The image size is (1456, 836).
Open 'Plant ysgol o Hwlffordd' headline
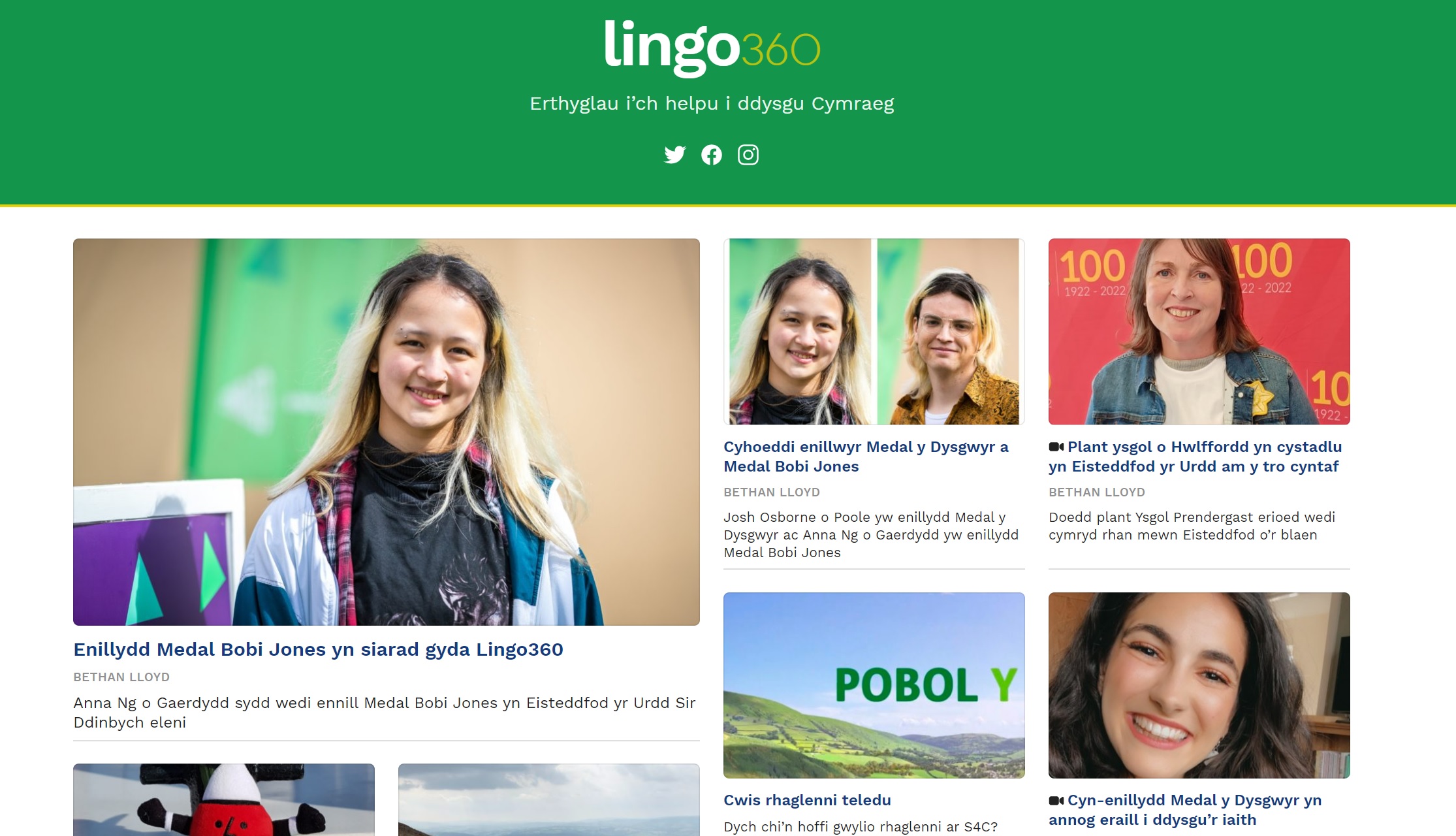(x=1195, y=457)
